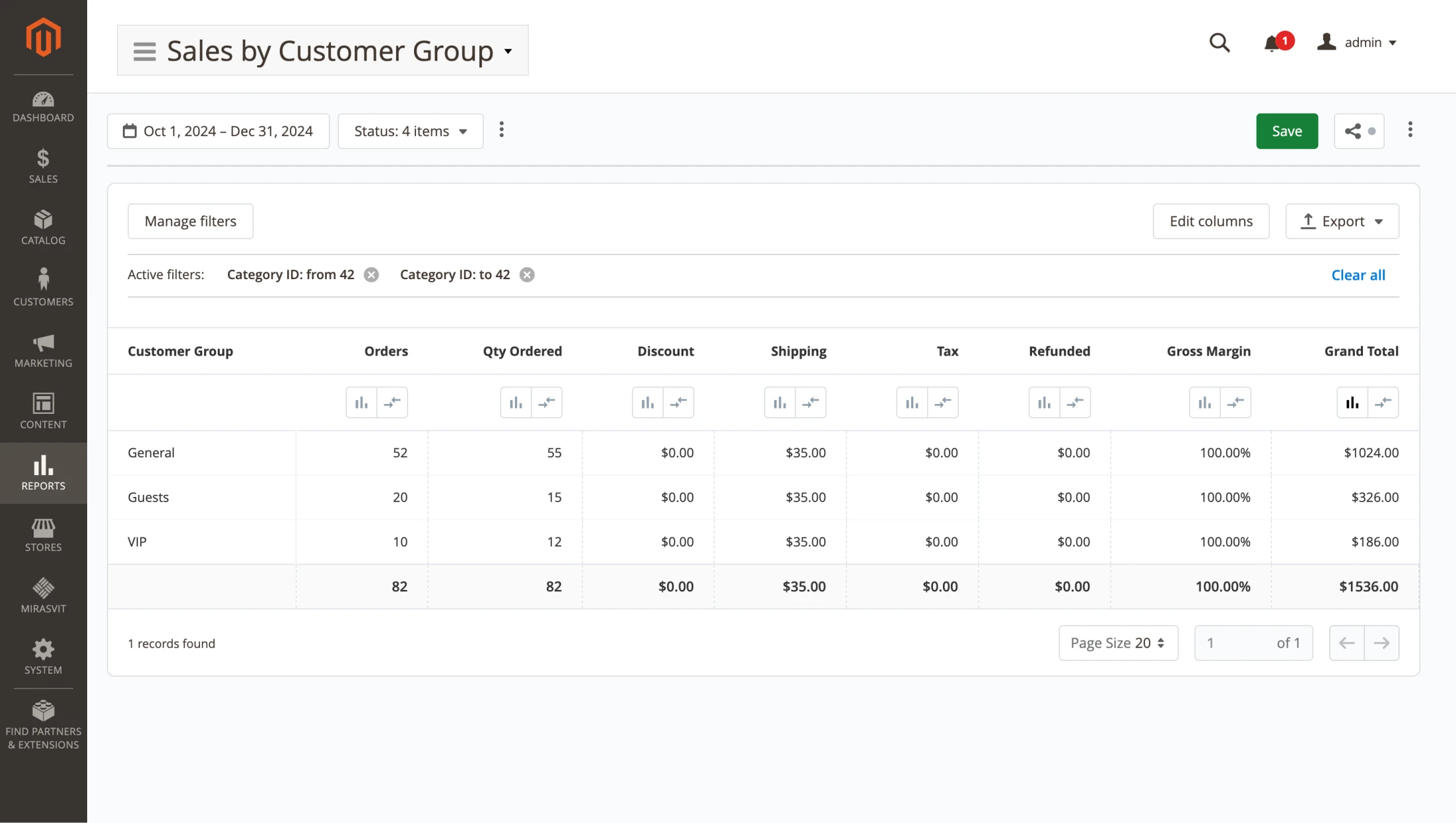Image resolution: width=1456 pixels, height=823 pixels.
Task: Click the Clear all filters link
Action: click(1358, 275)
